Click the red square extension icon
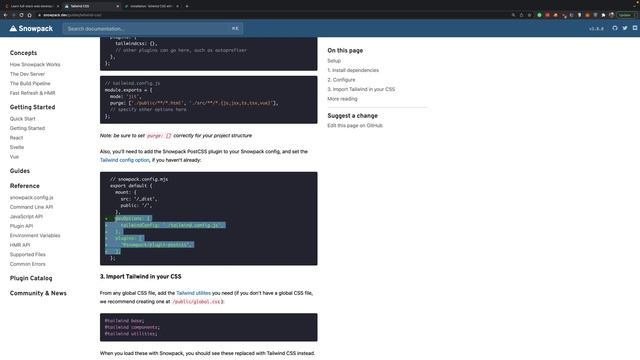Image resolution: width=640 pixels, height=360 pixels. click(x=547, y=15)
